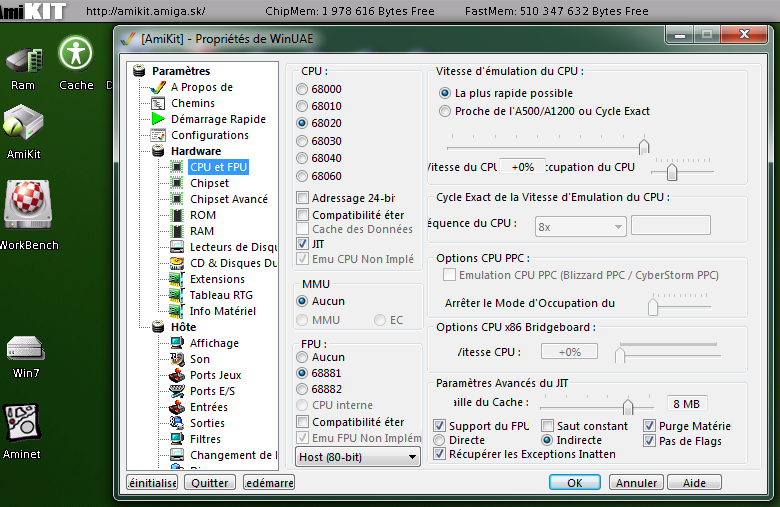Viewport: 780px width, 507px height.
Task: Open the Cache accessibility desktop icon
Action: tap(75, 54)
